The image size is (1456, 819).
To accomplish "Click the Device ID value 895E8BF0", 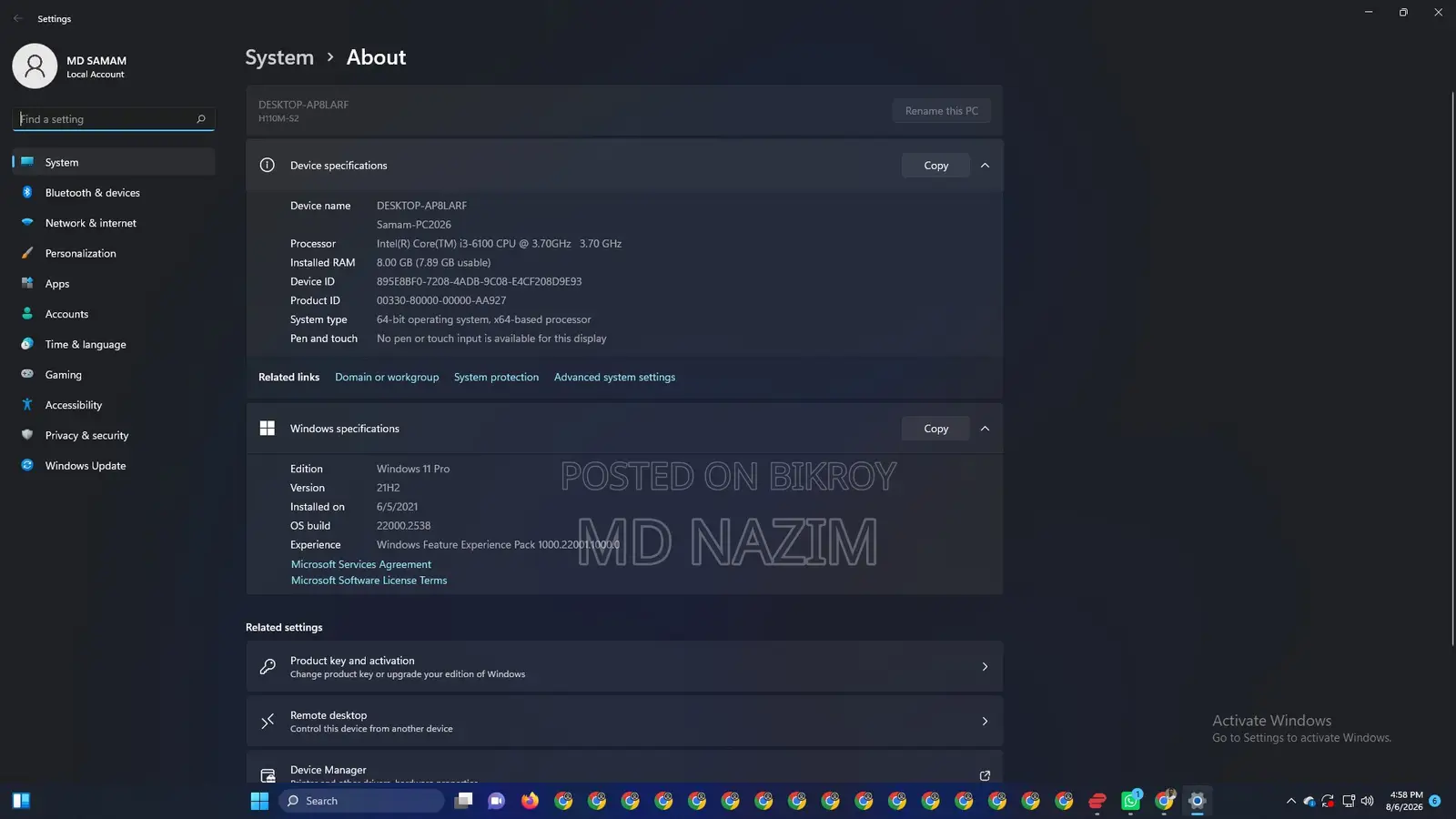I will tap(479, 282).
